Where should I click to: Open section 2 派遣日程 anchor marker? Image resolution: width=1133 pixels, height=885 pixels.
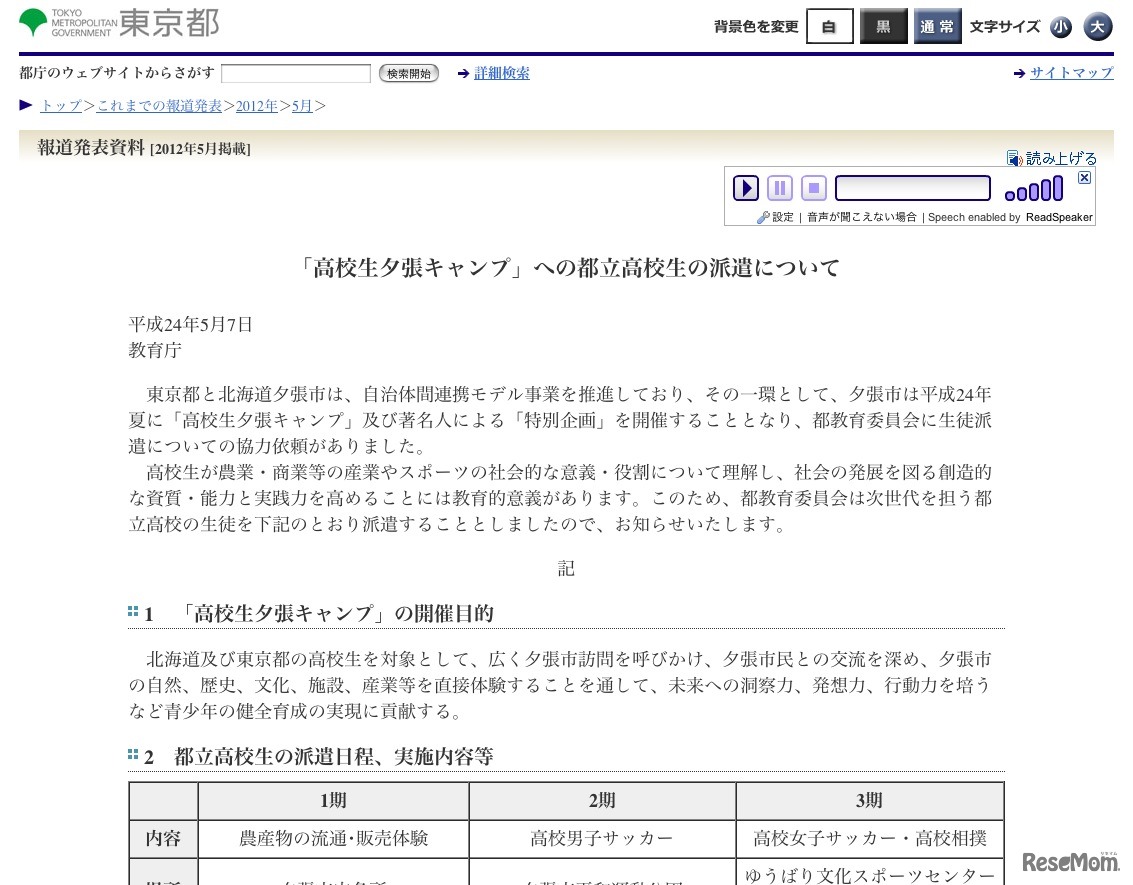132,754
